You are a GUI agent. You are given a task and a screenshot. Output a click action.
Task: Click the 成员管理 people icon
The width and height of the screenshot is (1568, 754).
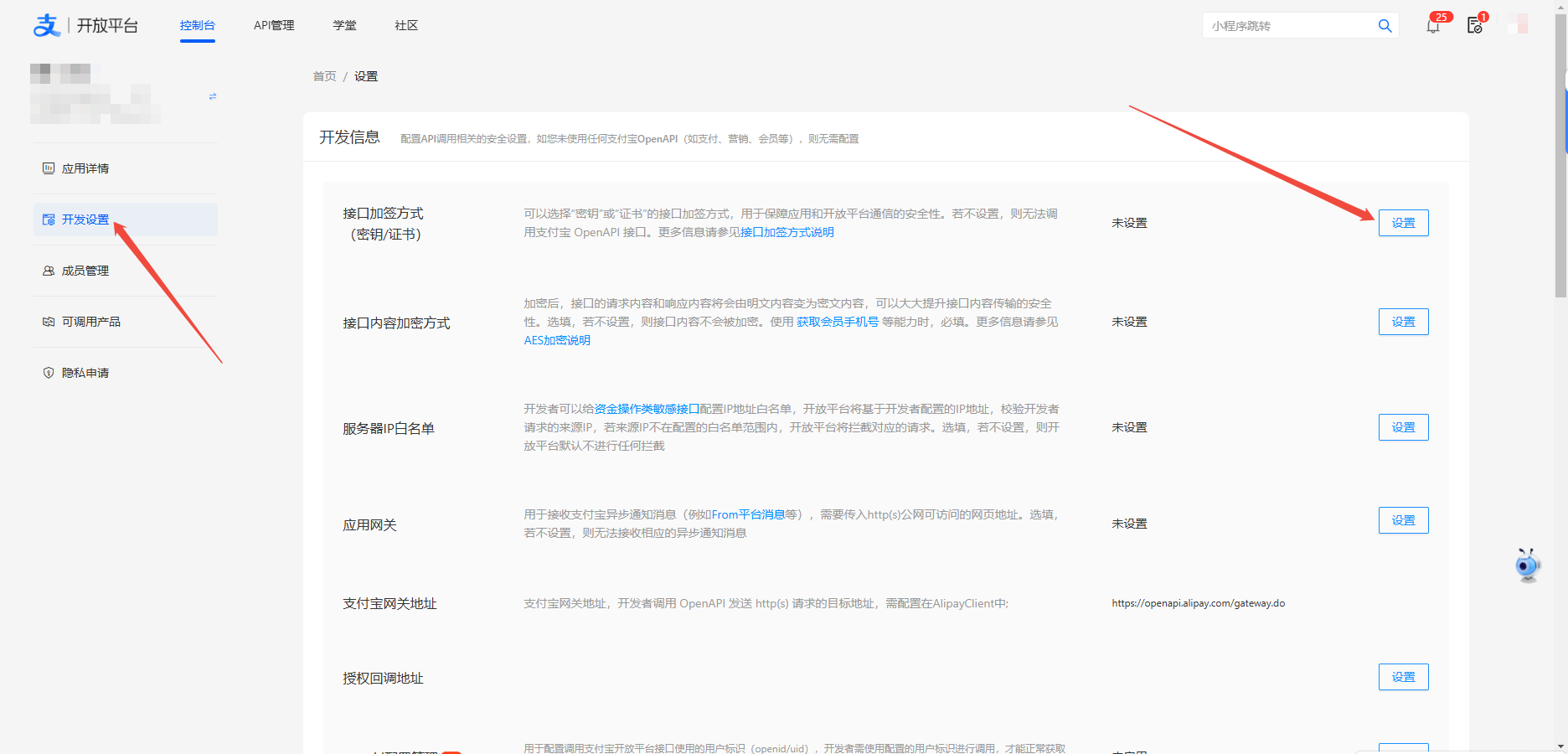tap(48, 270)
